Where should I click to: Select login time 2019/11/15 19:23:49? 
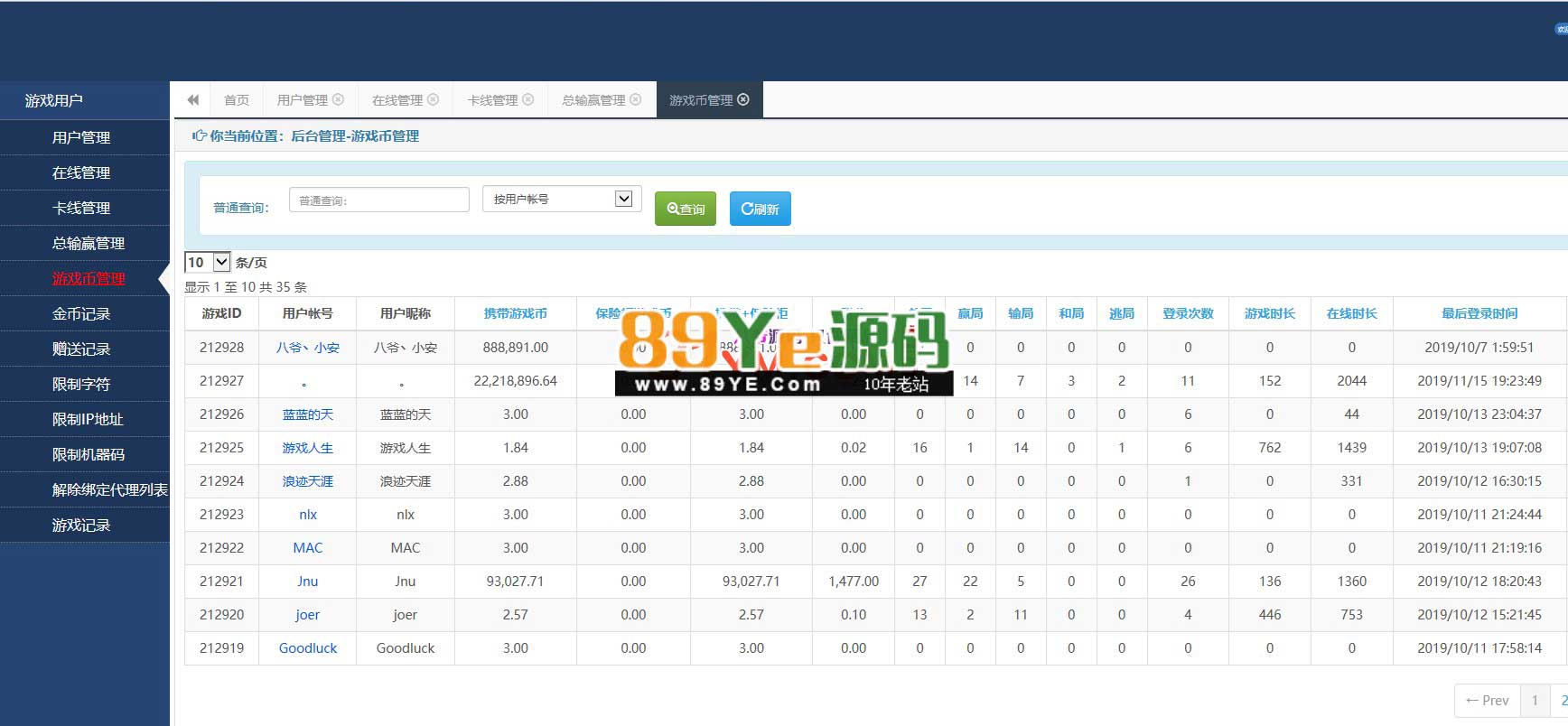[x=1479, y=381]
